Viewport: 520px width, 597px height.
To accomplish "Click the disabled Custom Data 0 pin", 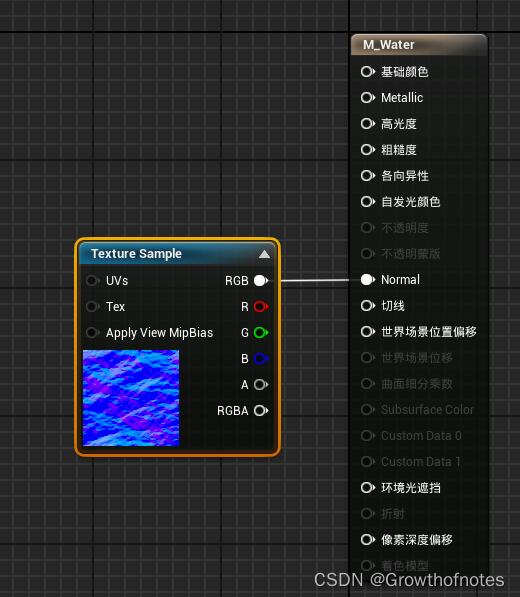I will pyautogui.click(x=368, y=436).
